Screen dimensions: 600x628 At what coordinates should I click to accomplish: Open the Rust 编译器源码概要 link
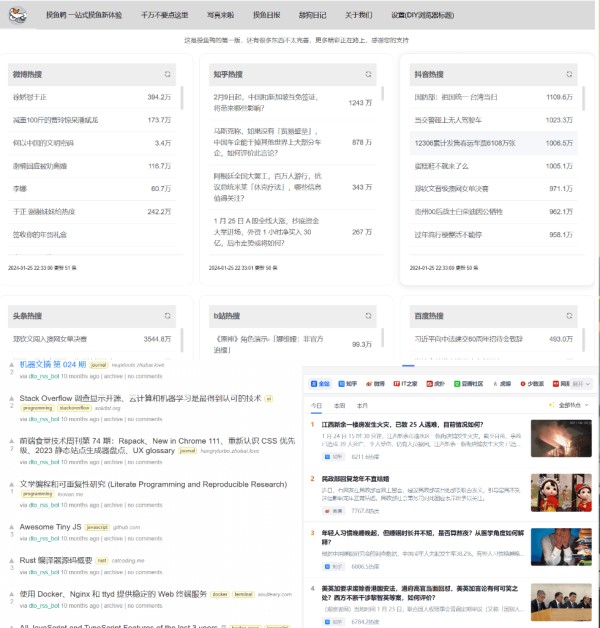pyautogui.click(x=56, y=560)
